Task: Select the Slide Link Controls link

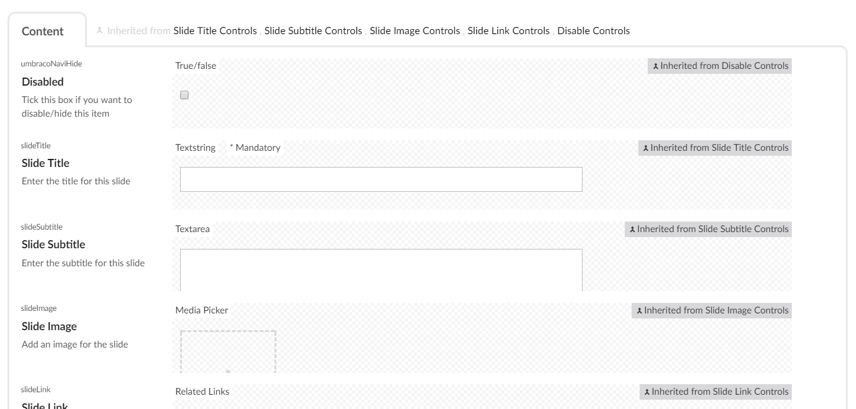Action: (x=508, y=31)
